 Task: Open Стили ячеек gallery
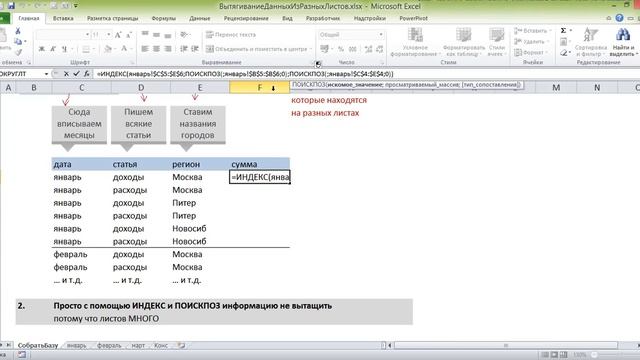click(x=497, y=42)
